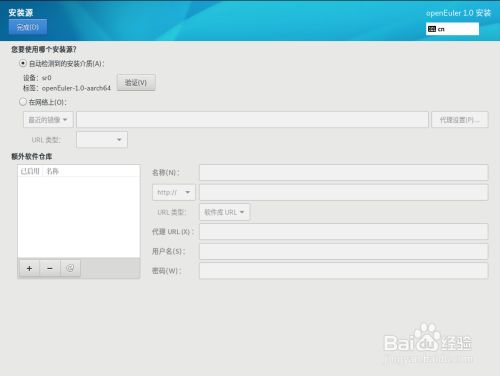Open the URL 类型 dropdown under network source
Screen dimensions: 500x376
pyautogui.click(x=102, y=140)
